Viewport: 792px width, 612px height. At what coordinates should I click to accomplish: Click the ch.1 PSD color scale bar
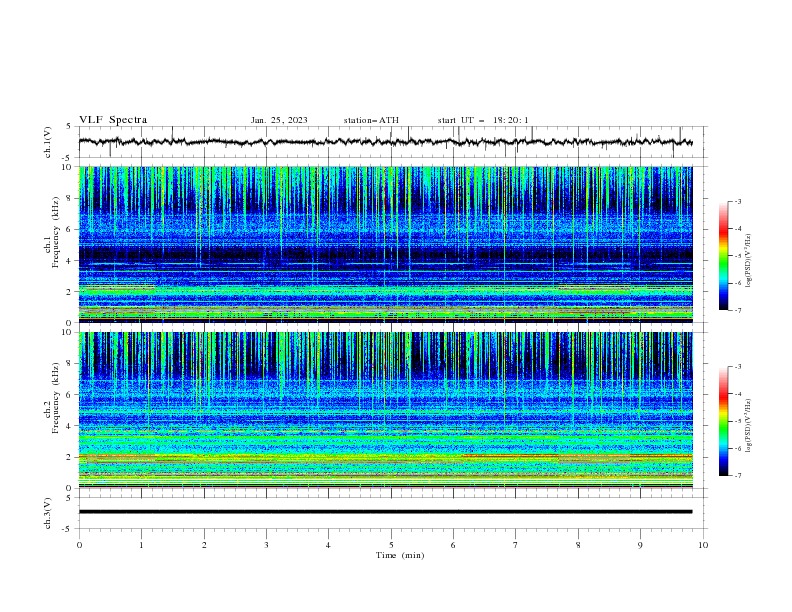pos(723,256)
